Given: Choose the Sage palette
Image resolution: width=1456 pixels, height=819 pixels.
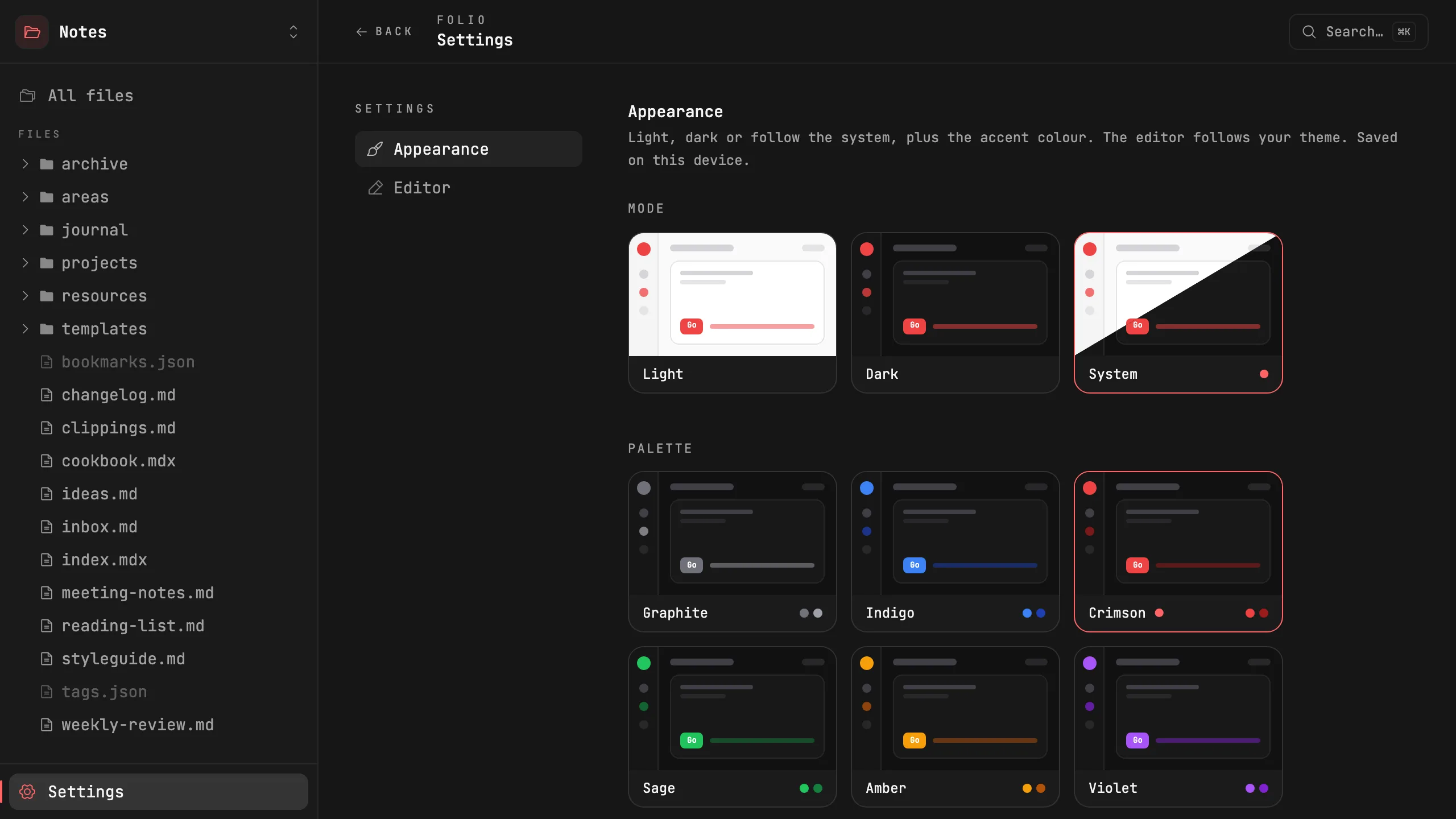Looking at the screenshot, I should pos(732,726).
